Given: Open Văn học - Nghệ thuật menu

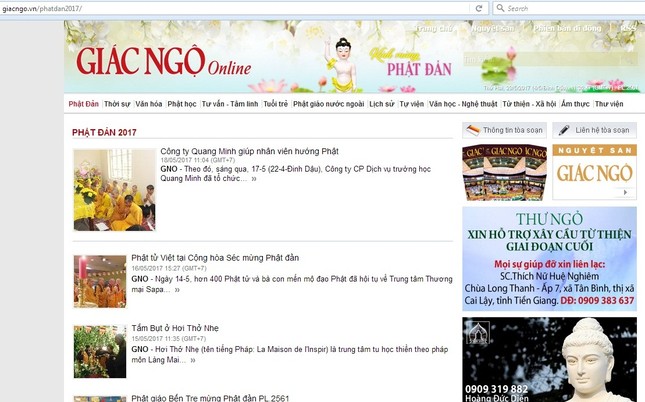Looking at the screenshot, I should pyautogui.click(x=463, y=104).
